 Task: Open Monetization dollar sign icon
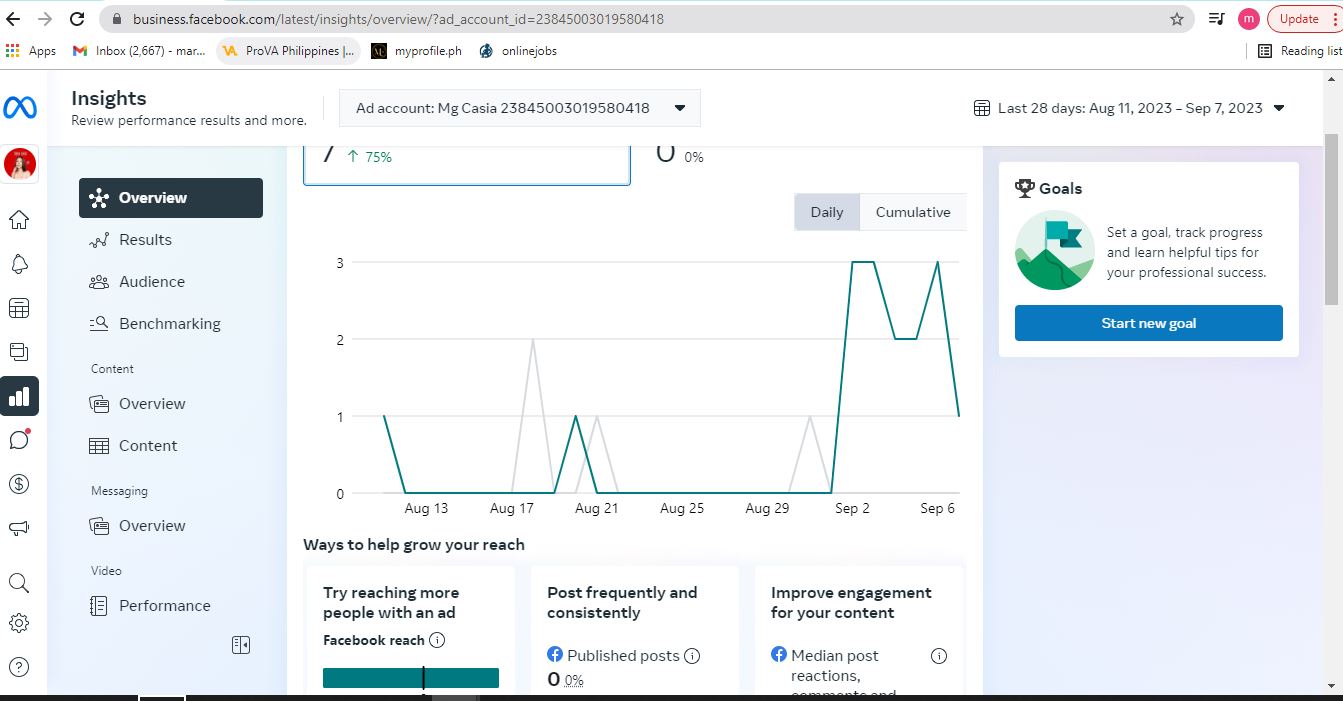click(19, 484)
